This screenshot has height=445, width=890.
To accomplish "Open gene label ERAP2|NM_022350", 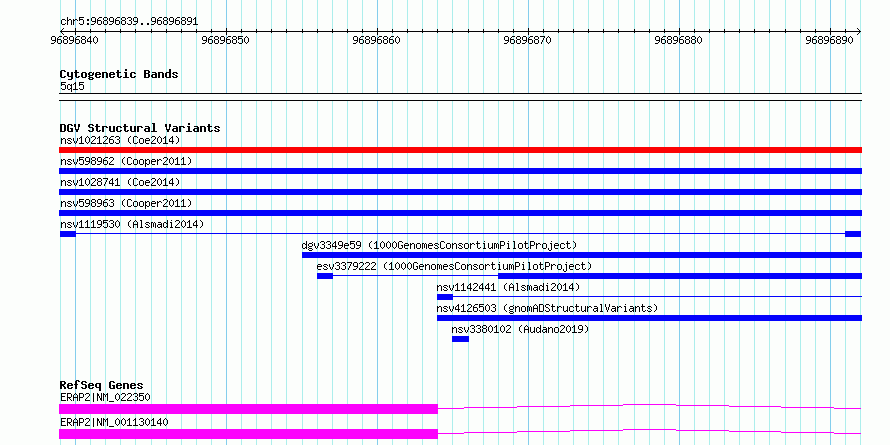I will tap(105, 397).
